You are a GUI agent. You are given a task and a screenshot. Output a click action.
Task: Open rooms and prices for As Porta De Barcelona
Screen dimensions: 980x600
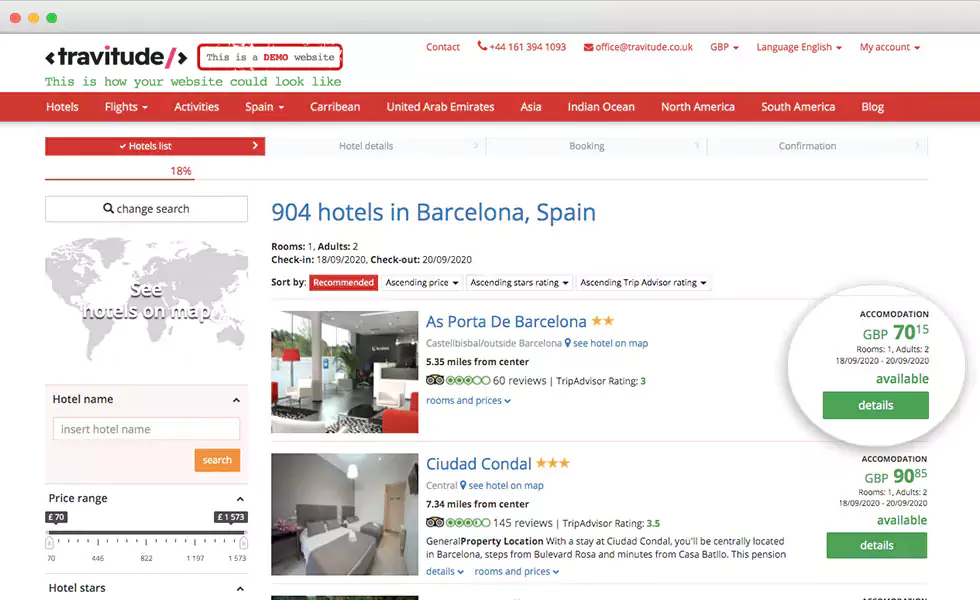point(468,400)
